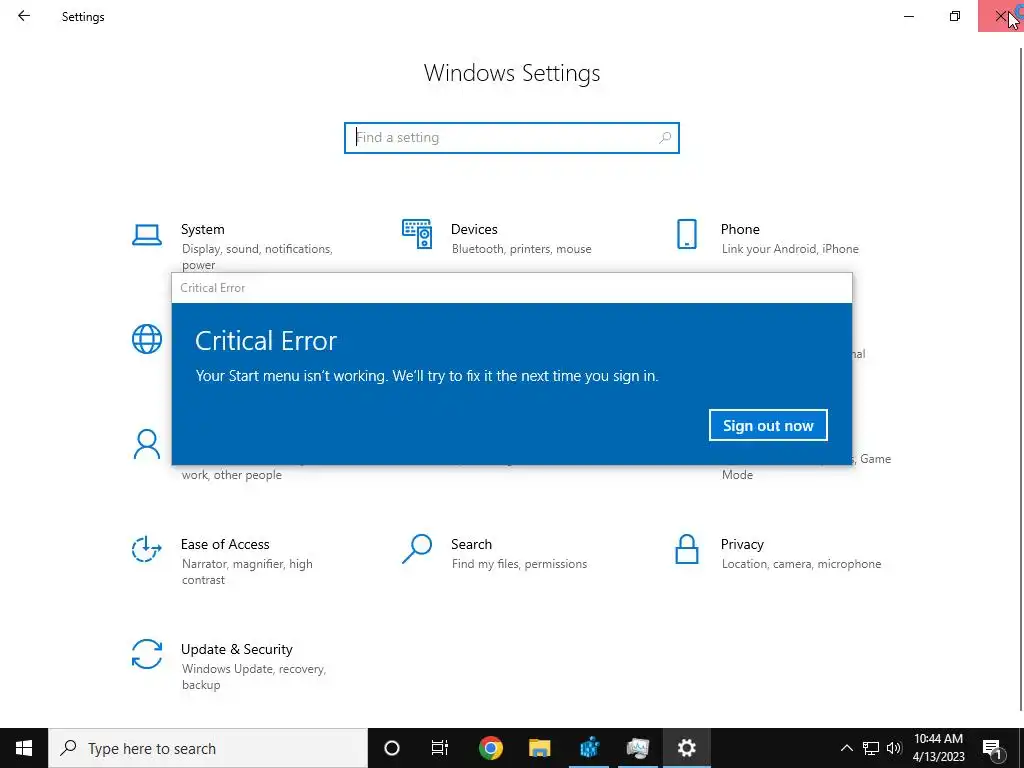Open Task View on the taskbar
This screenshot has height=768, width=1024.
(x=440, y=748)
